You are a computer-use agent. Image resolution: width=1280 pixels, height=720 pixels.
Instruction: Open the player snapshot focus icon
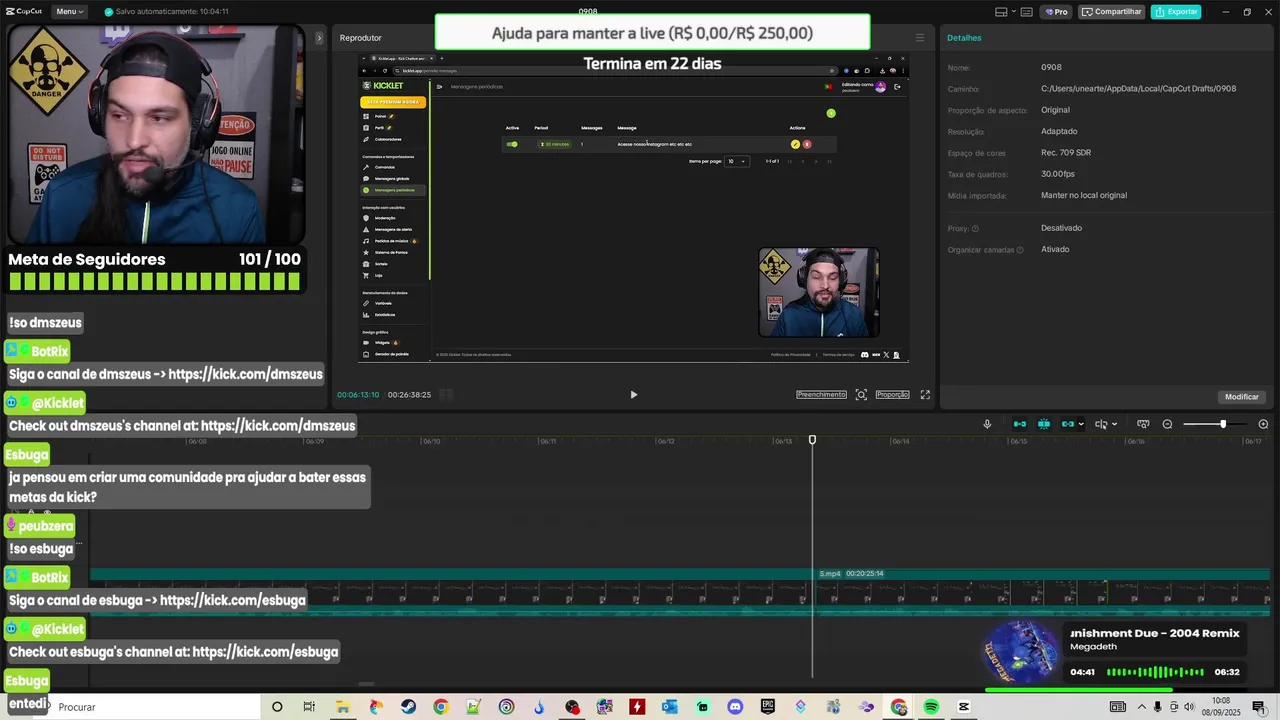point(861,395)
